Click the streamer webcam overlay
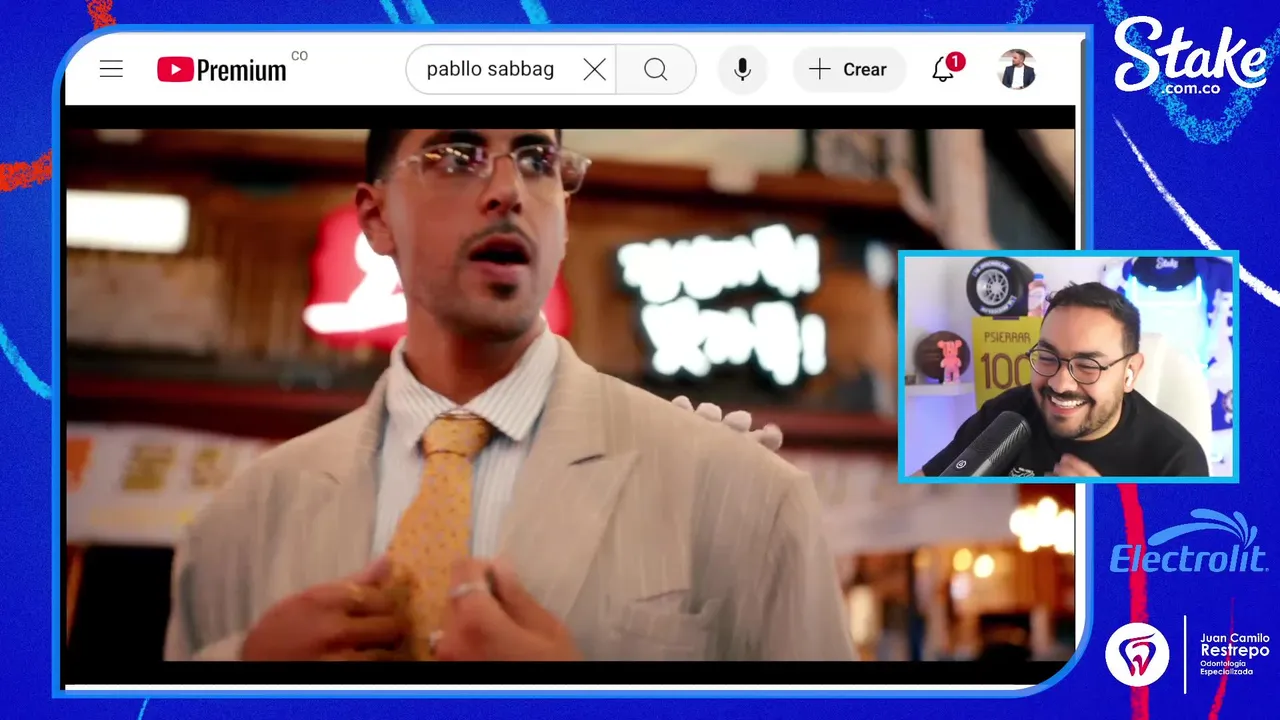 click(x=1069, y=366)
